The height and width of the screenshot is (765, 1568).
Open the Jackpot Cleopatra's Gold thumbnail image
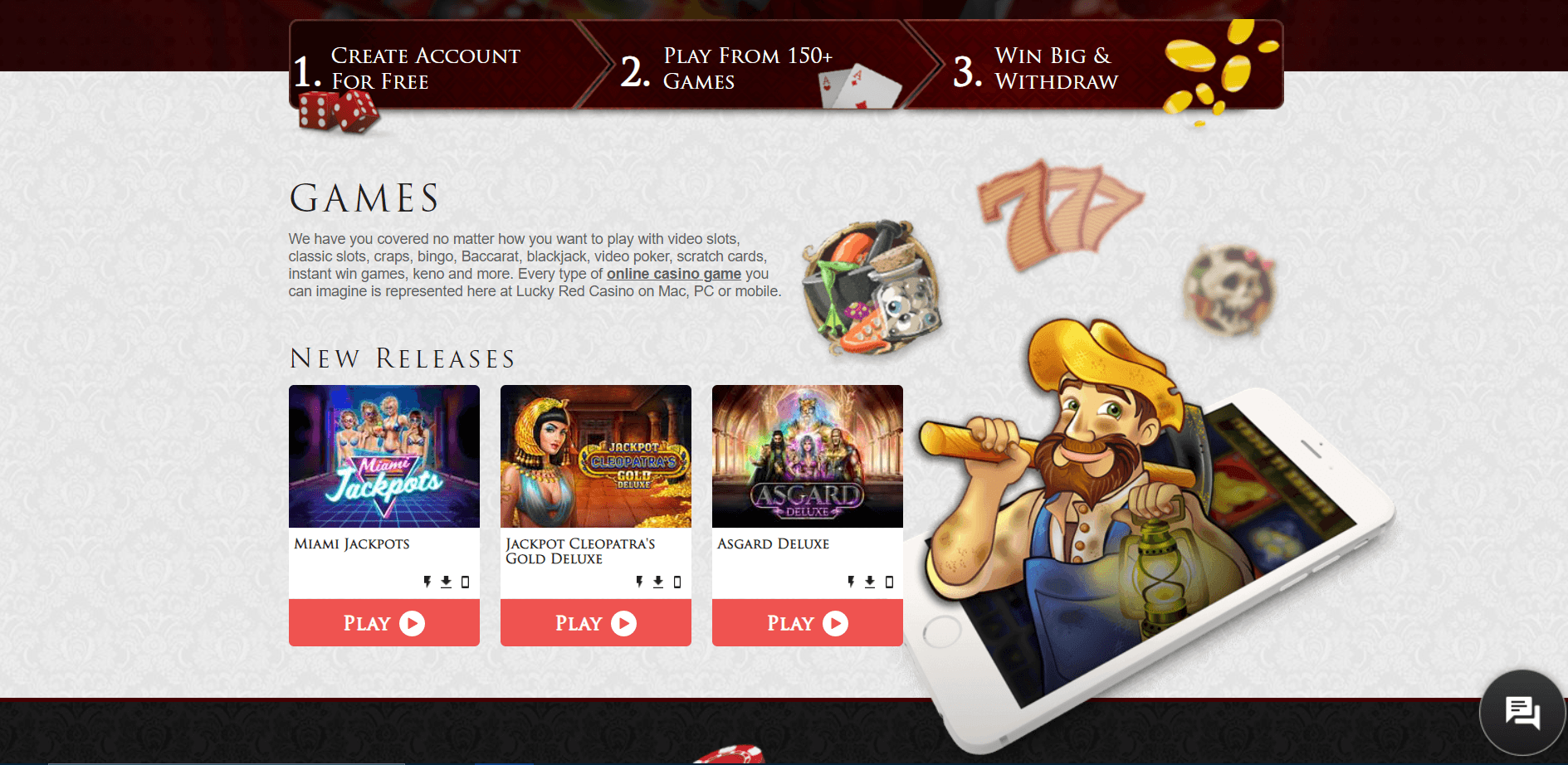coord(596,456)
